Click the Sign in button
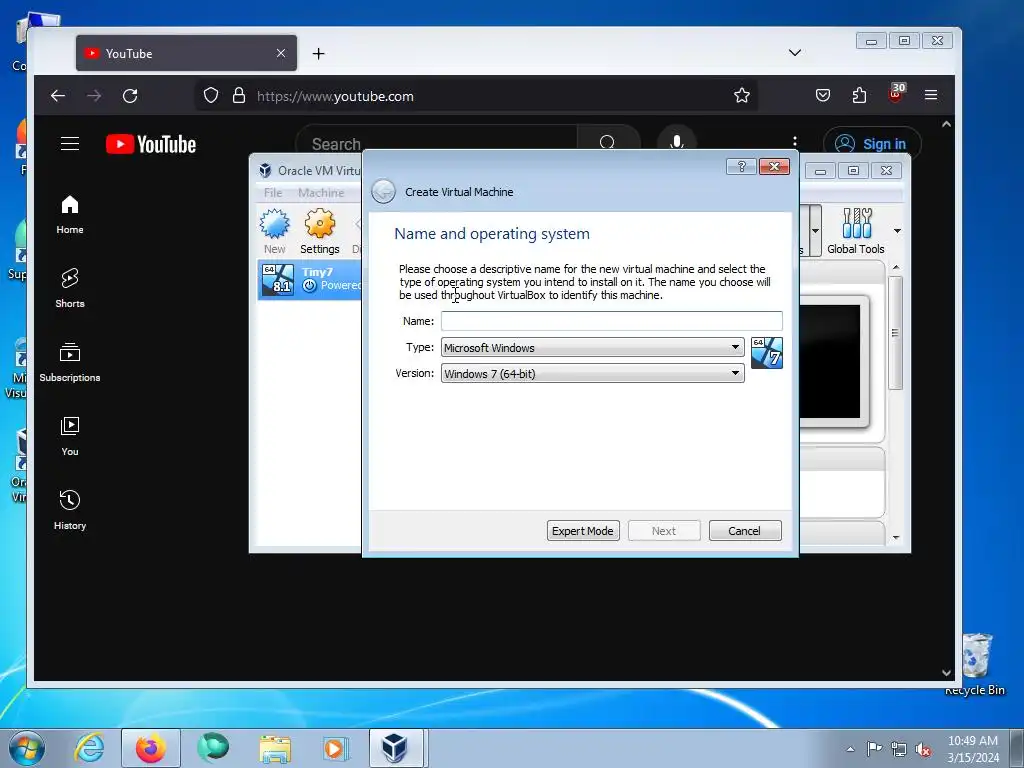Image resolution: width=1024 pixels, height=768 pixels. 872,144
